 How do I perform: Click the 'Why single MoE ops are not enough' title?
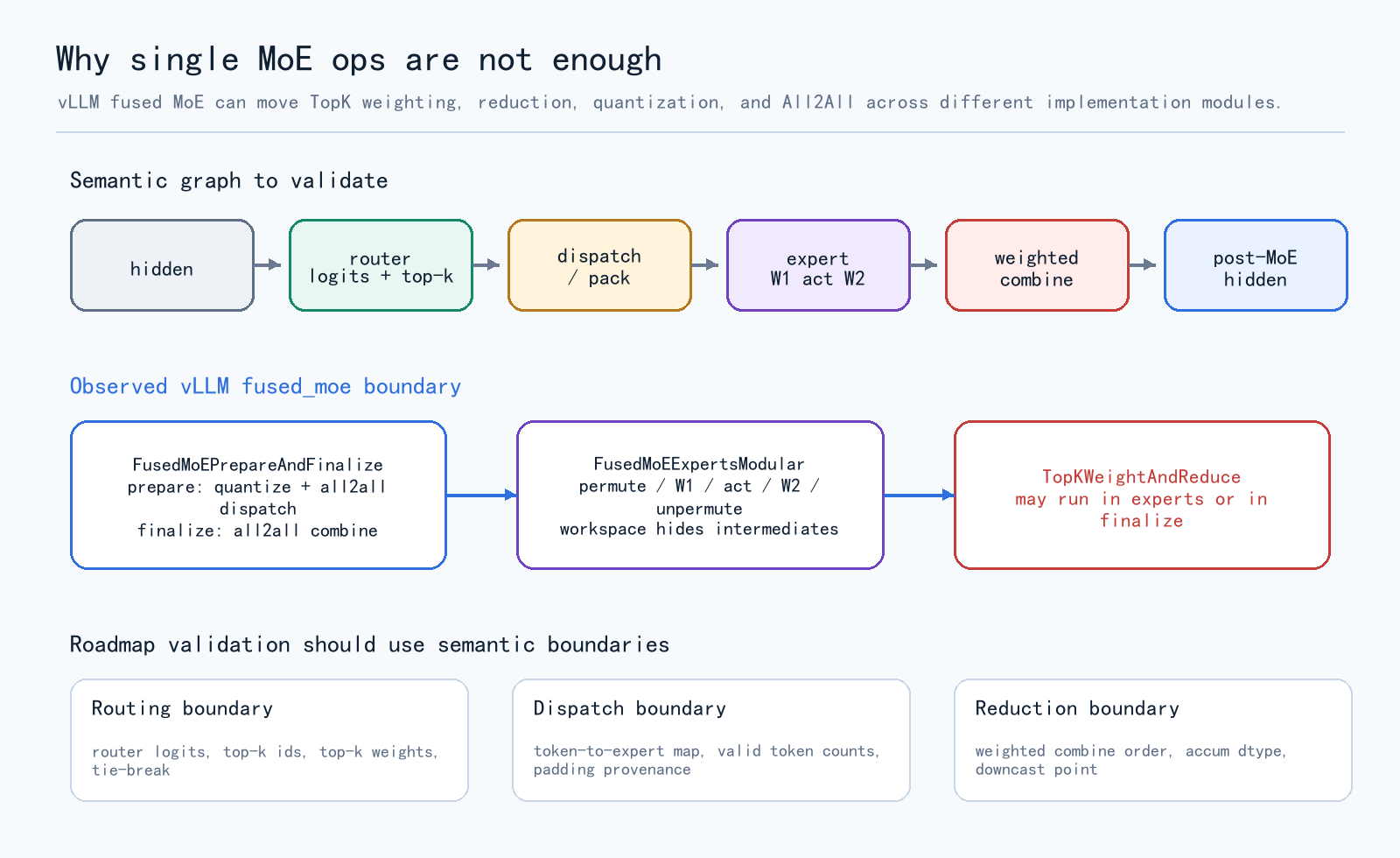coord(359,60)
